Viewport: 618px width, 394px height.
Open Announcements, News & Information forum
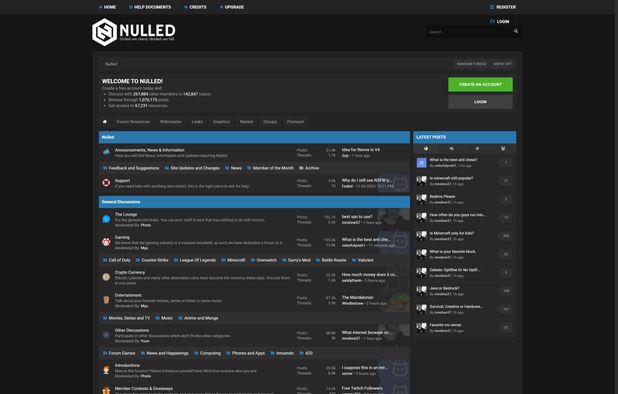click(149, 150)
